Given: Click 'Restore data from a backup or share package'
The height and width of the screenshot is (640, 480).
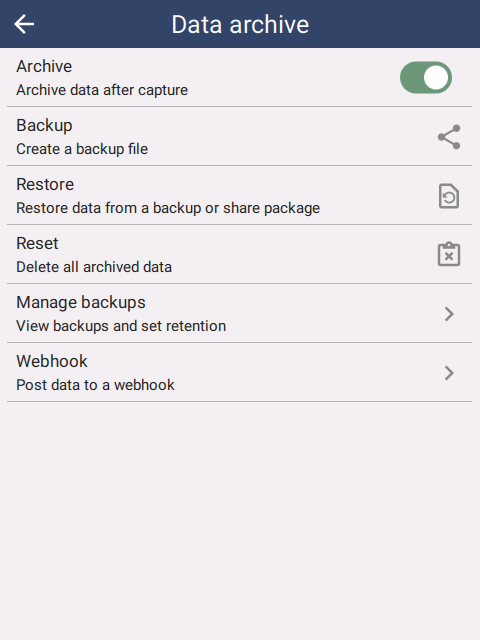Looking at the screenshot, I should 168,208.
